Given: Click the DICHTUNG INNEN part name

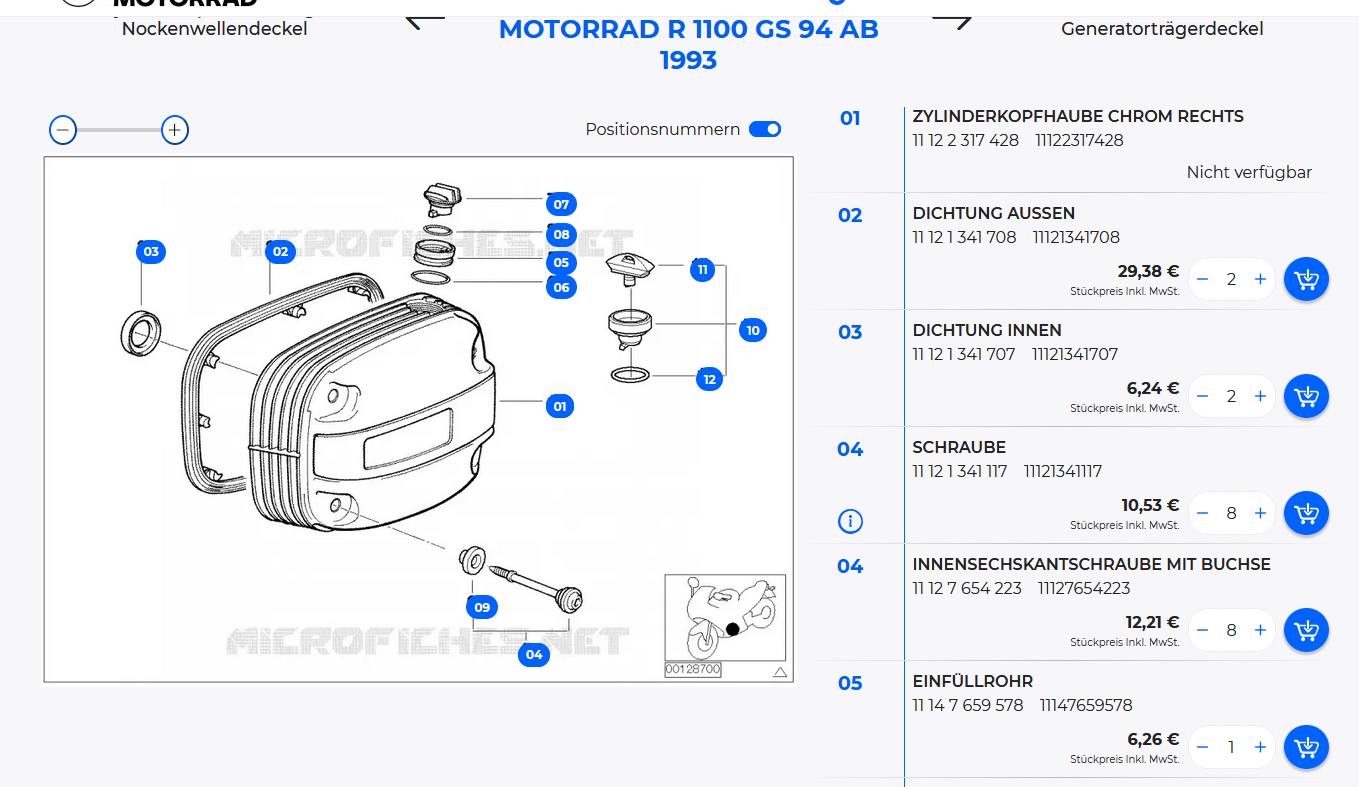Looking at the screenshot, I should 987,330.
